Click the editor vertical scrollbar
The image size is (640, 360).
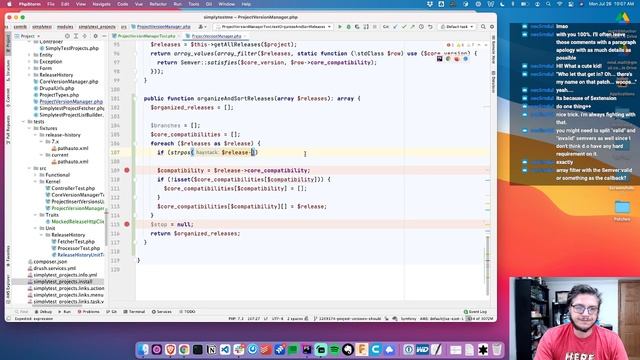(487, 265)
